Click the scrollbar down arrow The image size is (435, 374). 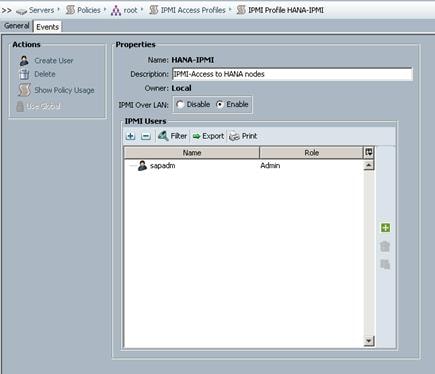pyautogui.click(x=369, y=341)
